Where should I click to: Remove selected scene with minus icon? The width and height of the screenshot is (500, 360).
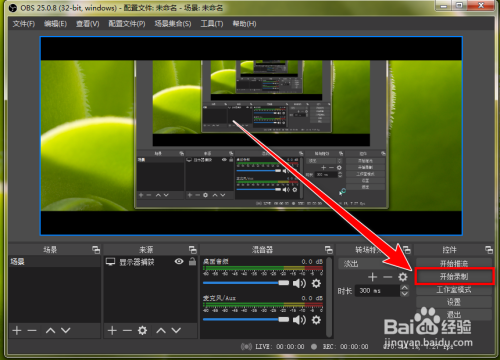[x=32, y=331]
